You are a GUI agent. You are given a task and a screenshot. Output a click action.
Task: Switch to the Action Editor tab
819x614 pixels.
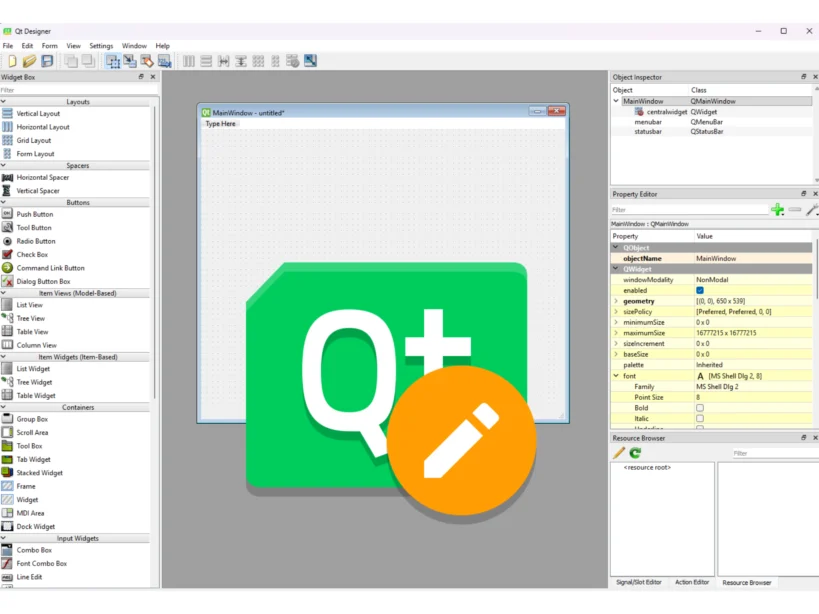coord(692,582)
